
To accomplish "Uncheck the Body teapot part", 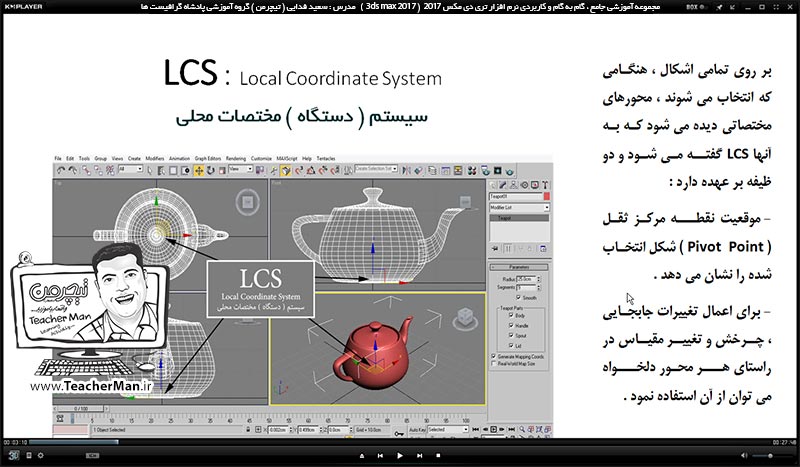I will point(511,315).
